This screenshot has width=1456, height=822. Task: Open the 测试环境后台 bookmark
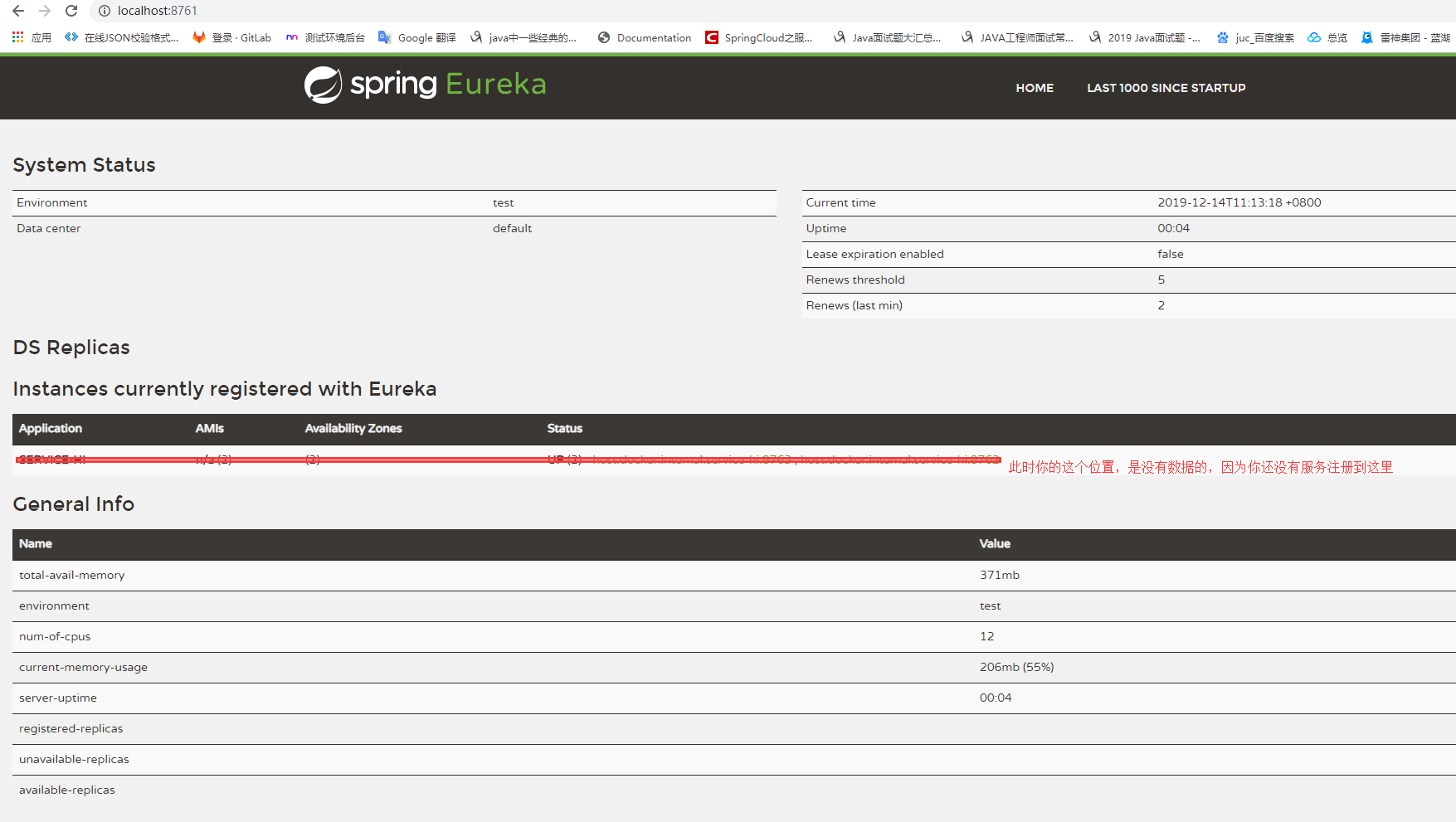pyautogui.click(x=325, y=37)
